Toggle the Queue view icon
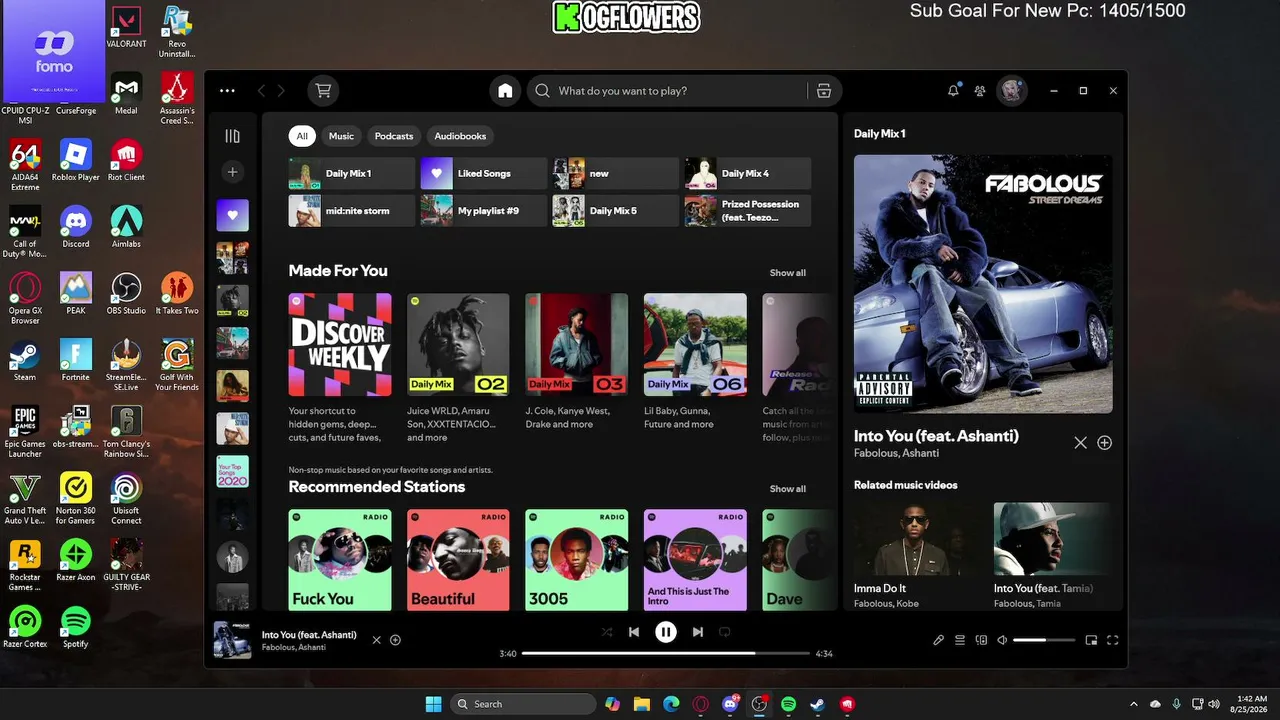Image resolution: width=1280 pixels, height=720 pixels. (960, 640)
